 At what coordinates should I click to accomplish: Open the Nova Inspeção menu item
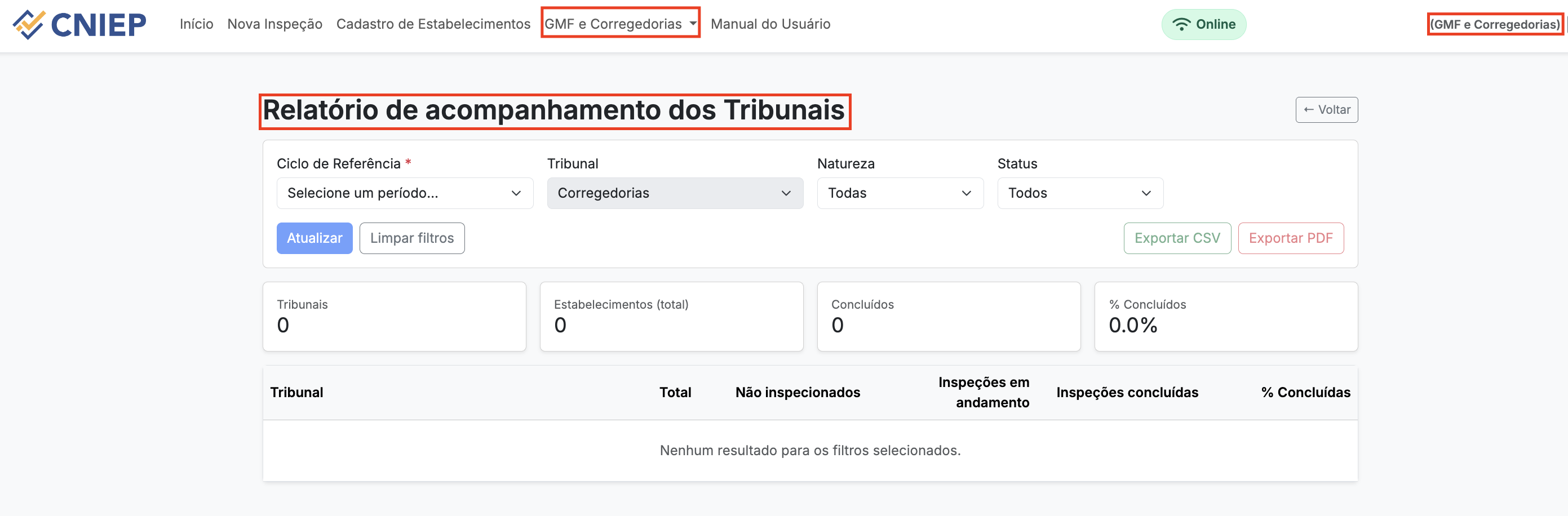(274, 24)
